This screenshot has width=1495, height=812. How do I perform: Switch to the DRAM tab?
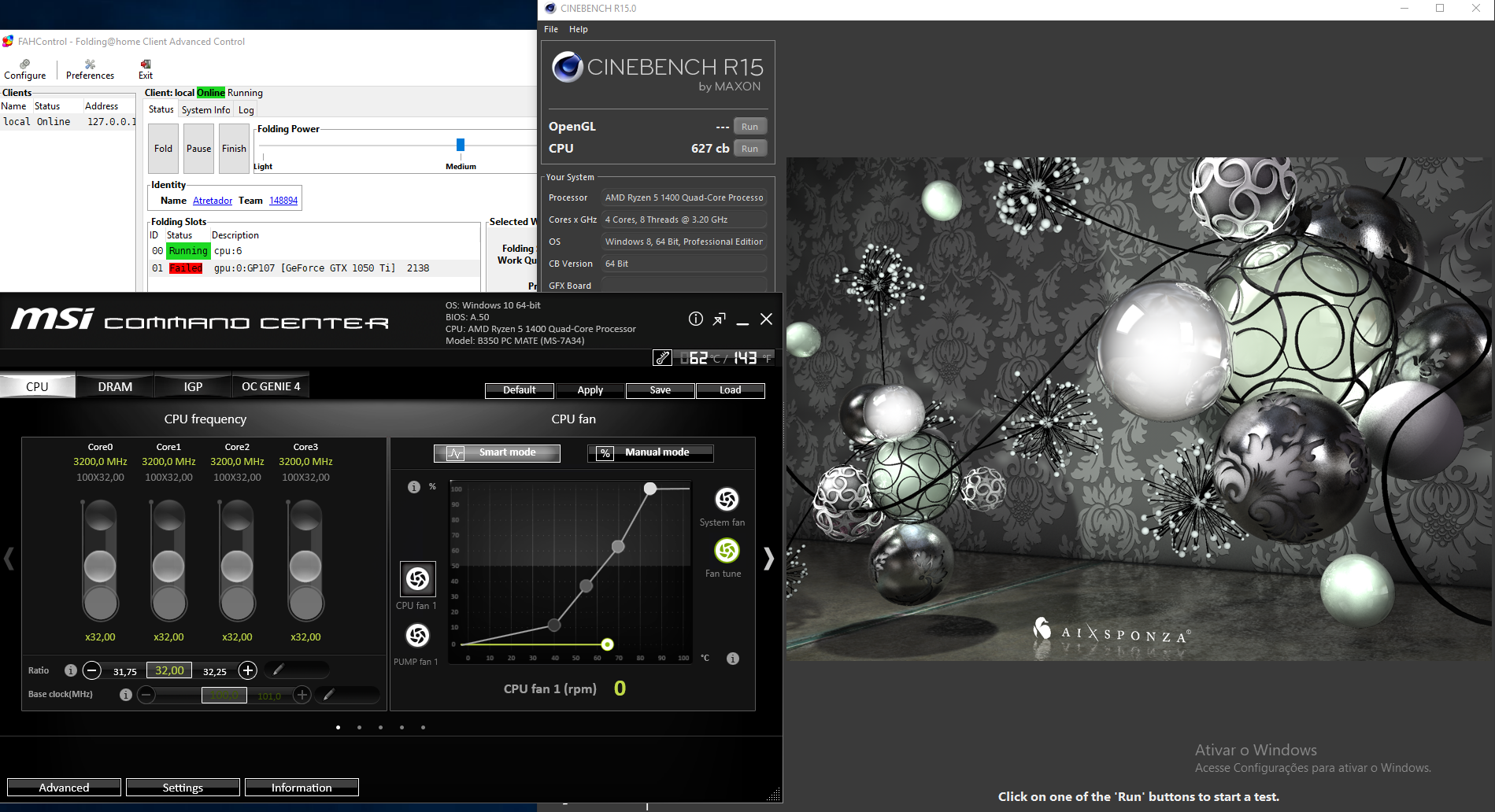point(115,386)
